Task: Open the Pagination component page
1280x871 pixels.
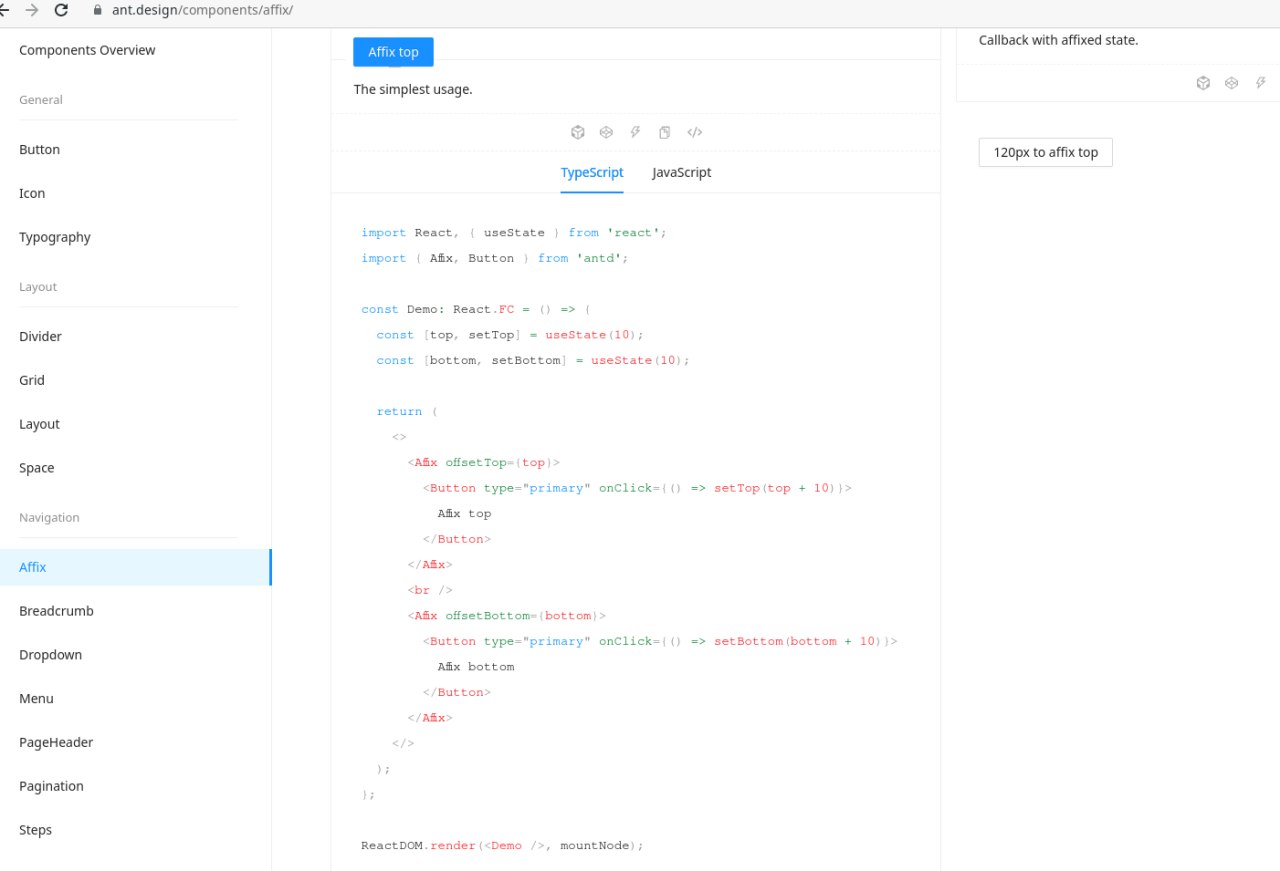Action: (x=51, y=786)
